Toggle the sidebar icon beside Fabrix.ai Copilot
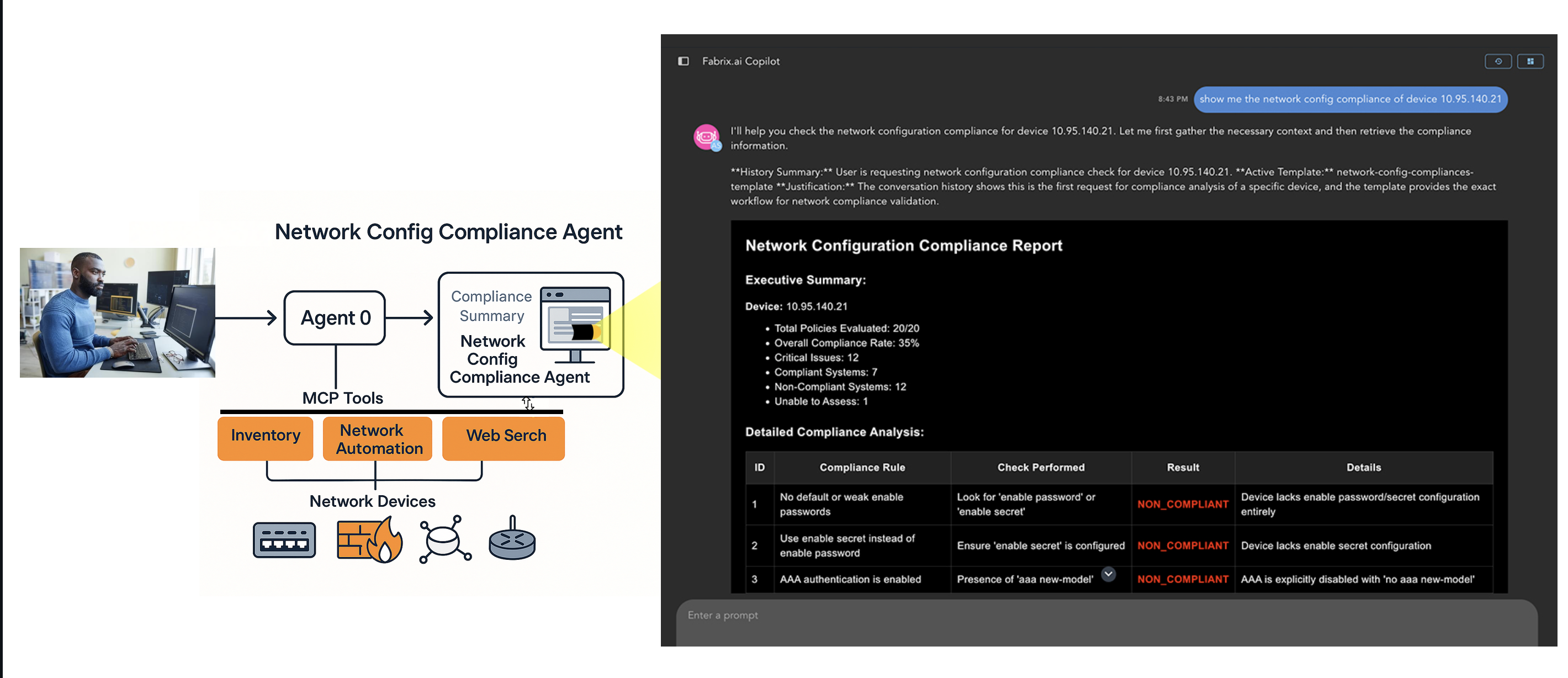 (684, 61)
